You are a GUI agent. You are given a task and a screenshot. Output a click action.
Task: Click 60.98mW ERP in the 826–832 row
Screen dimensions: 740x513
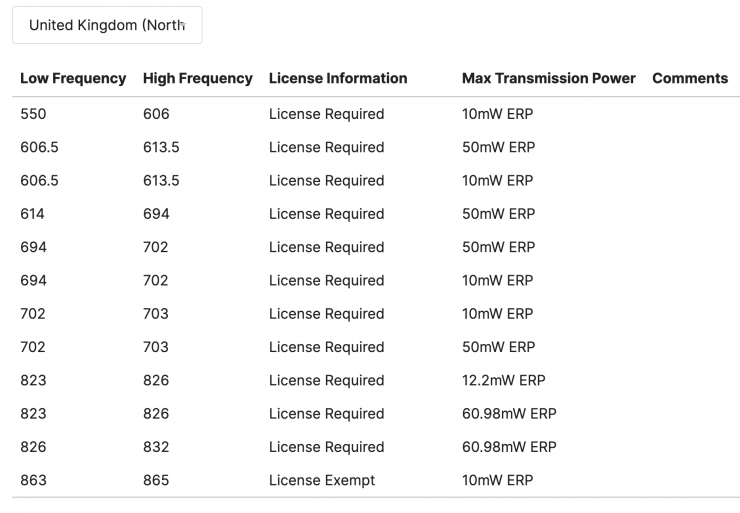click(x=509, y=447)
